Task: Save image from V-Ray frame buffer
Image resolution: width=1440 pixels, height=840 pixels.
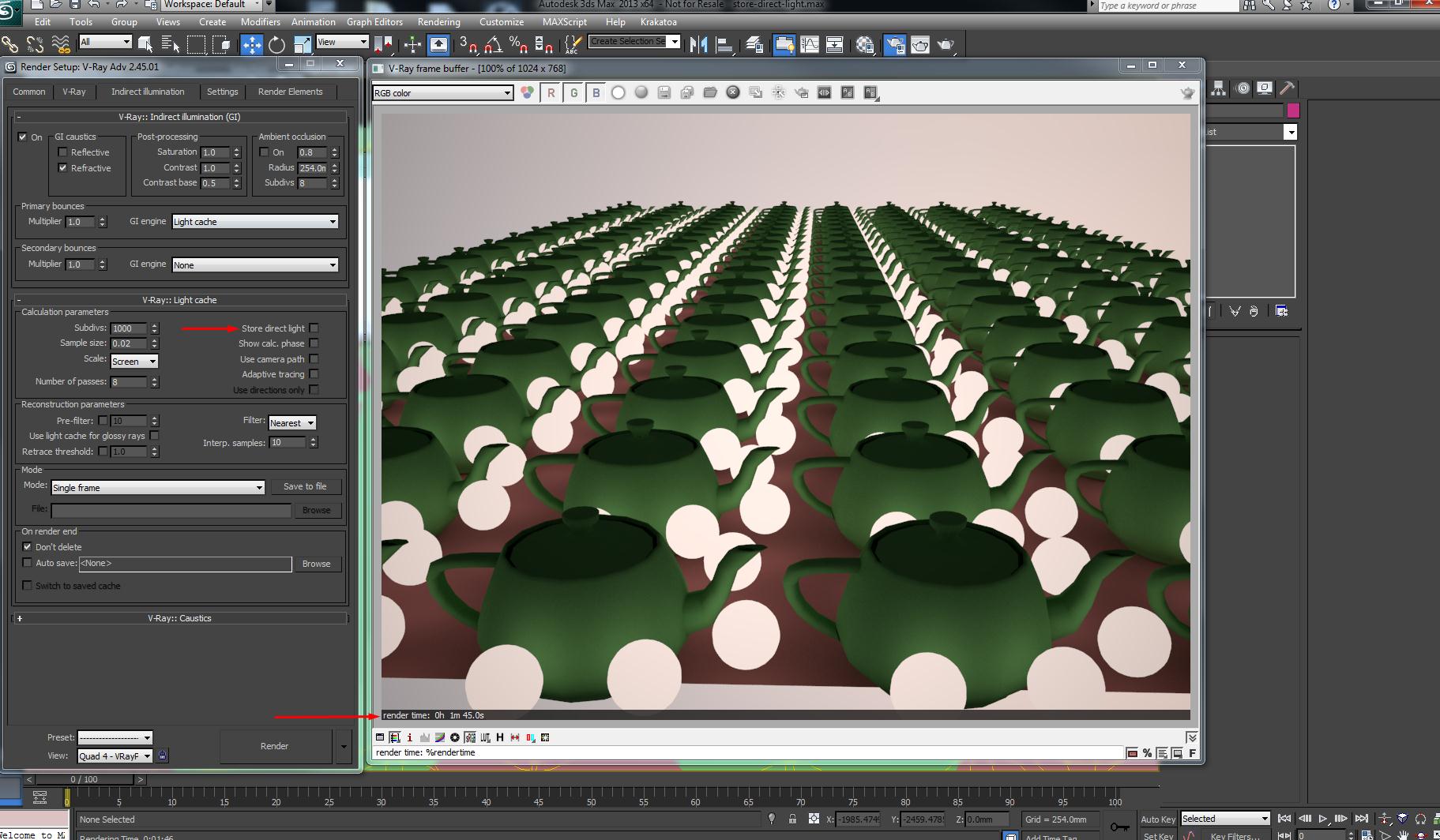Action: tap(664, 92)
